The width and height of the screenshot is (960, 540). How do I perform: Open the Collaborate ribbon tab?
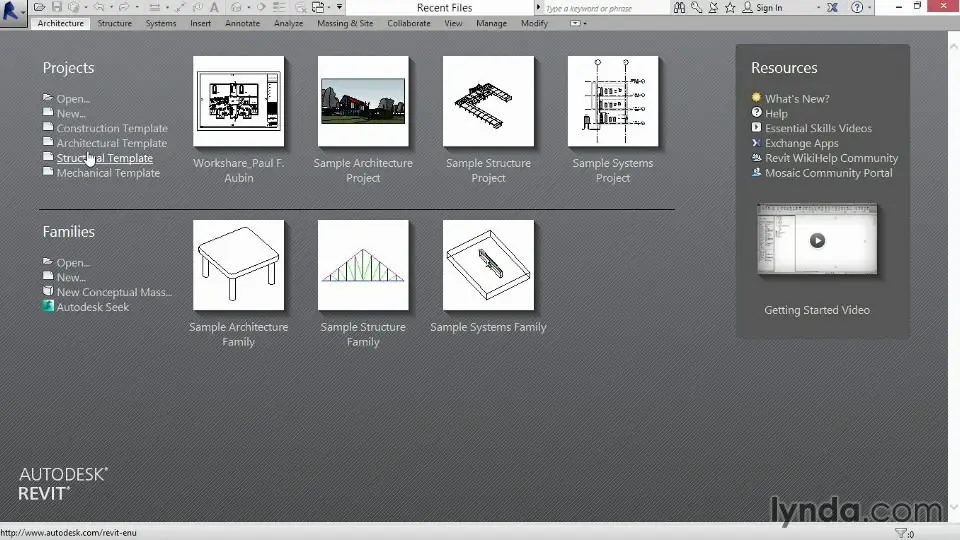[x=409, y=23]
